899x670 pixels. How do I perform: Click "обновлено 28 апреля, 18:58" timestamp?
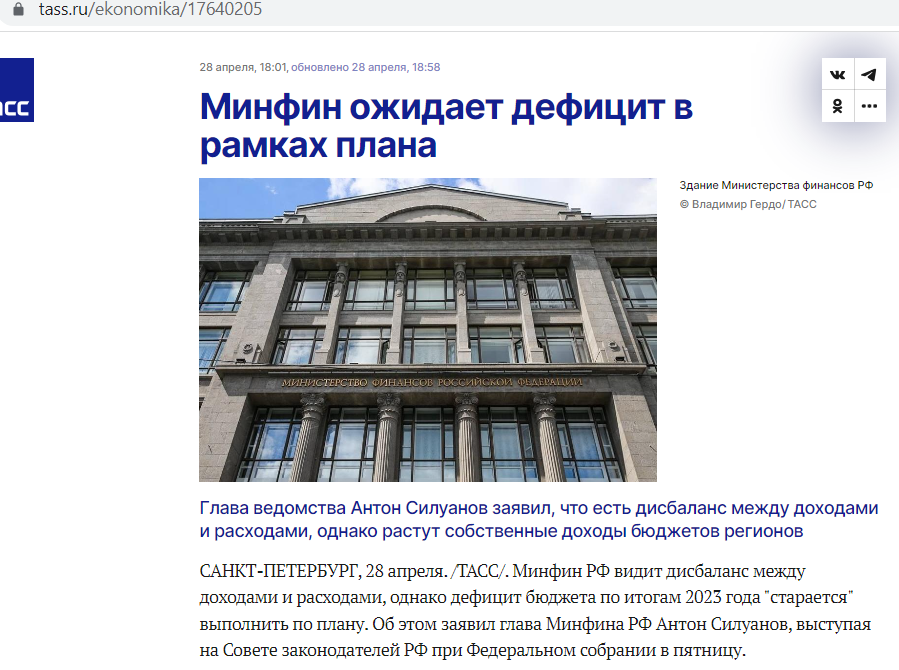(x=366, y=67)
